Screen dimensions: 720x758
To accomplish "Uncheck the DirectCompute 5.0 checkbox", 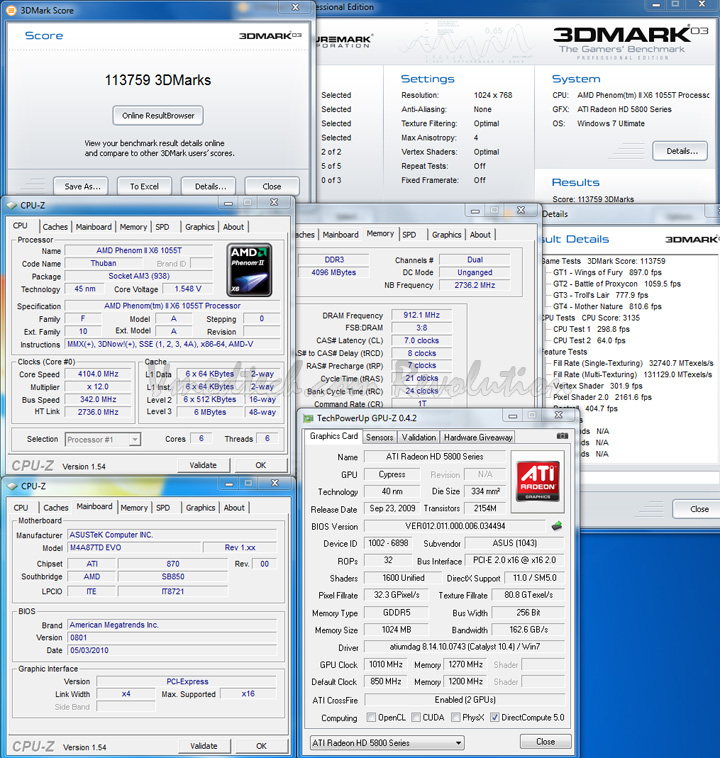I will (x=495, y=717).
